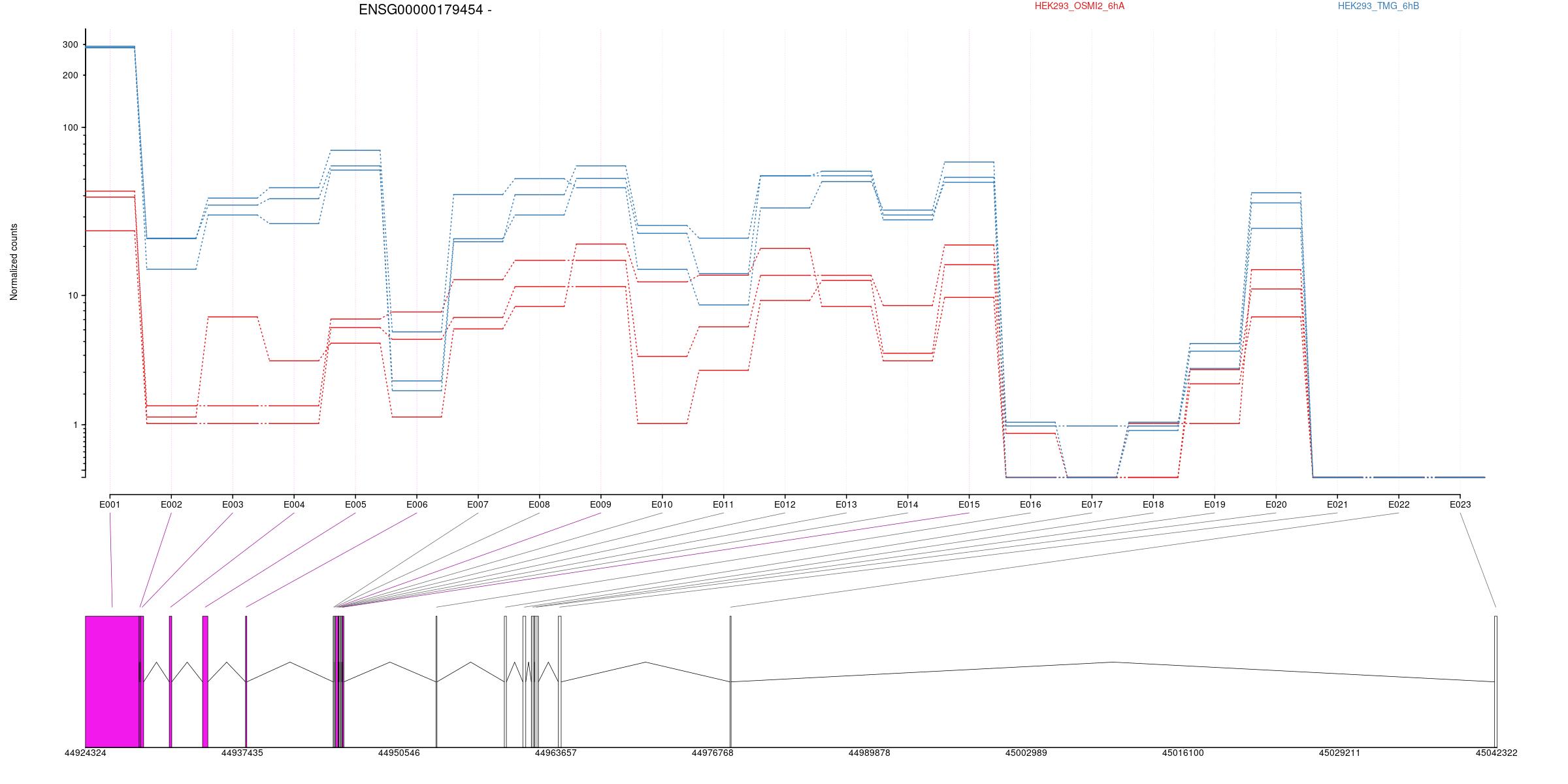Click exon label E008
The image size is (1568, 784).
(539, 504)
